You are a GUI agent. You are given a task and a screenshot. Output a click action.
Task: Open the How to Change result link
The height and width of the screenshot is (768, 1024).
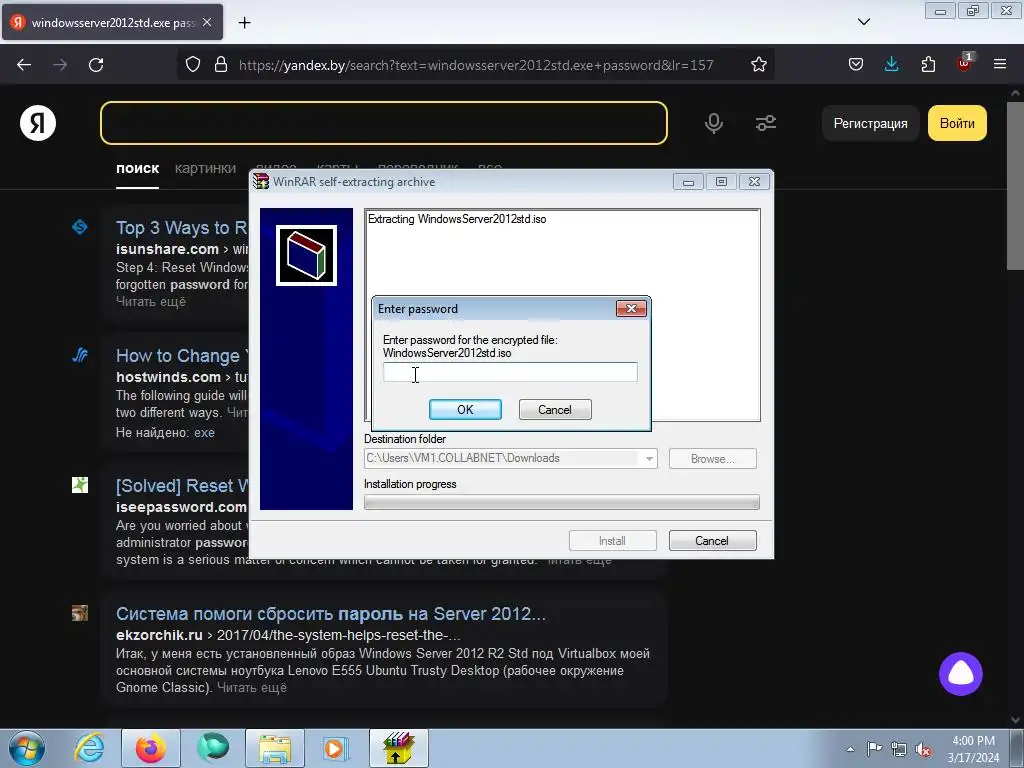point(182,356)
